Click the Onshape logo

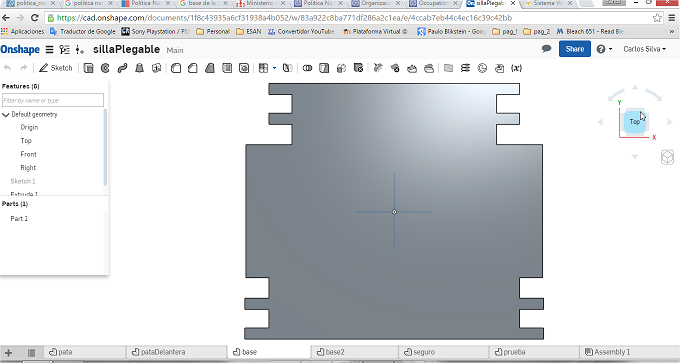point(20,49)
